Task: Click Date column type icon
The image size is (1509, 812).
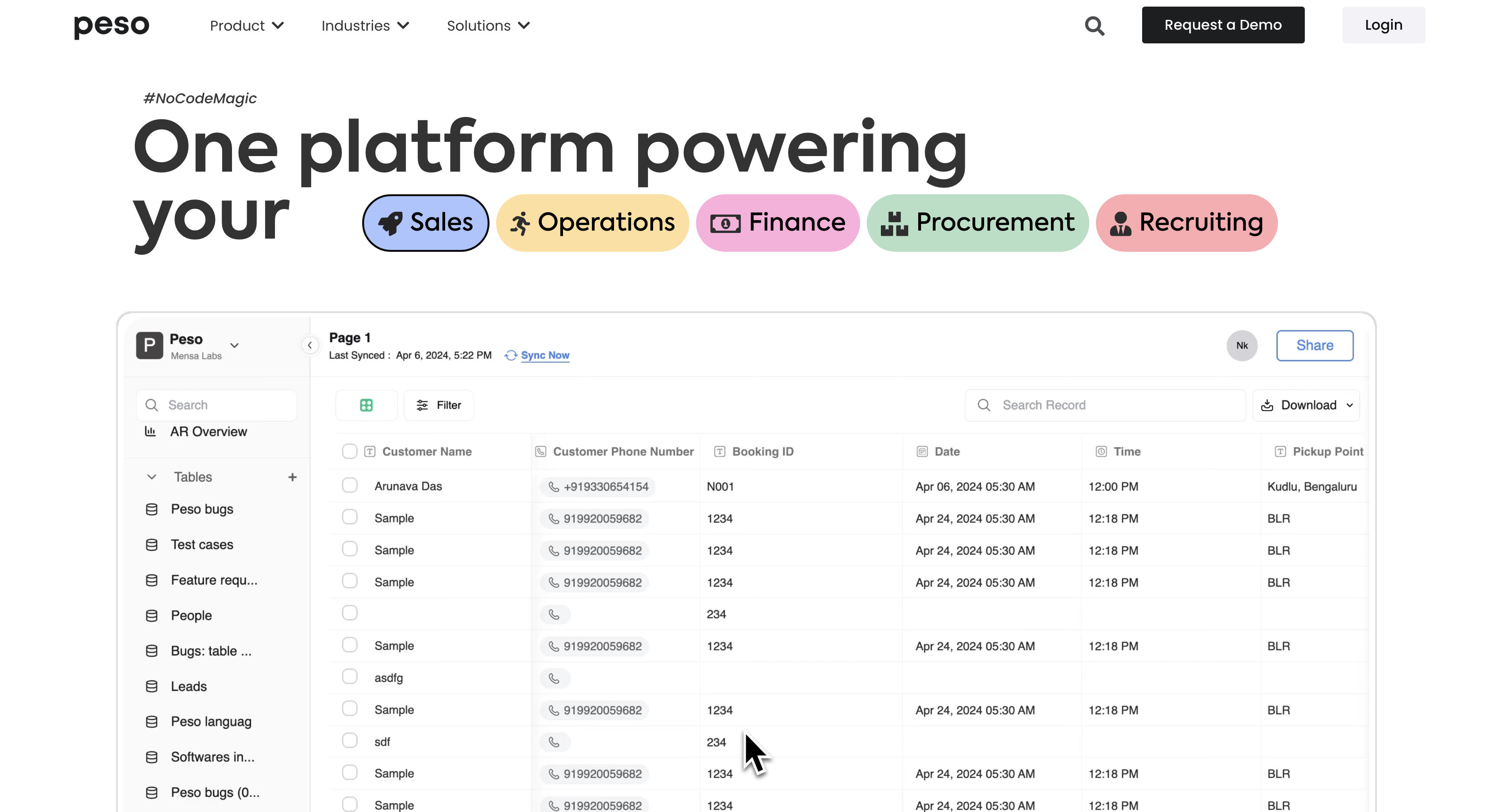Action: point(922,452)
